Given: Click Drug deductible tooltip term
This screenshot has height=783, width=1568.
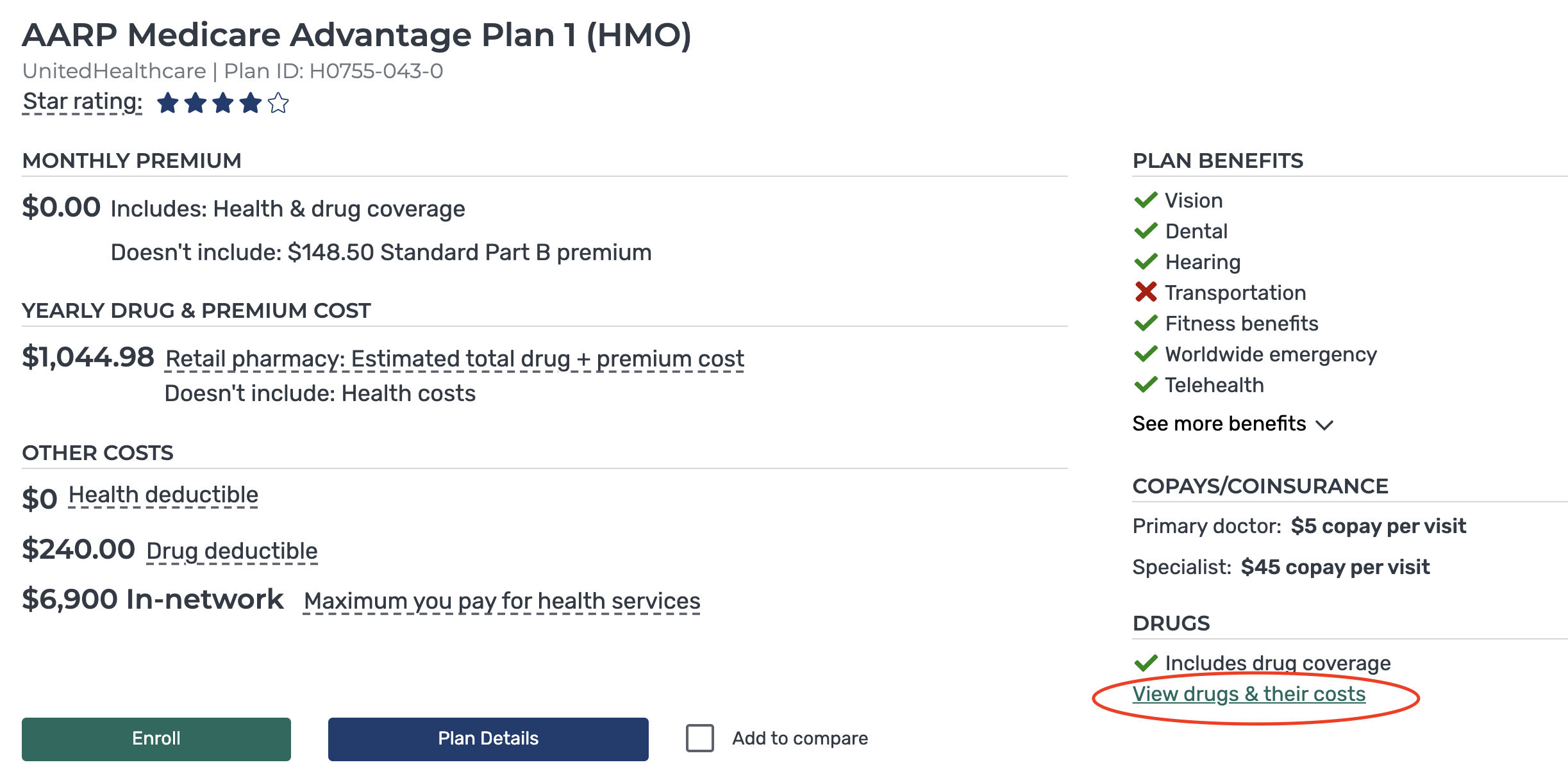Looking at the screenshot, I should pos(231,551).
